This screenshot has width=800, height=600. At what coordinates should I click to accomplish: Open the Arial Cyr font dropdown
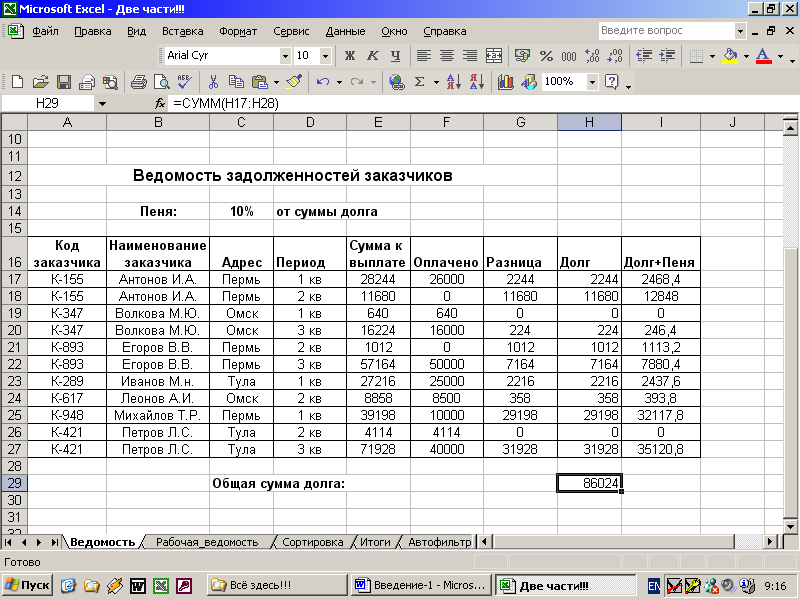285,56
